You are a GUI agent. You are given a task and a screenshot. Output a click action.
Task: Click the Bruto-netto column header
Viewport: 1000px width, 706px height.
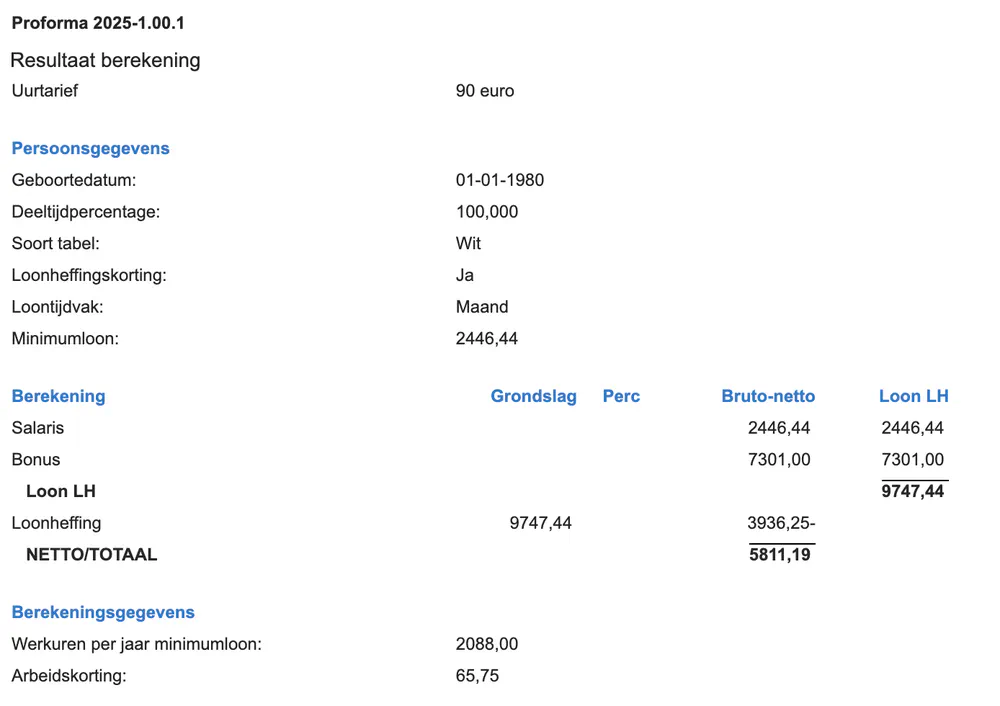pos(768,396)
